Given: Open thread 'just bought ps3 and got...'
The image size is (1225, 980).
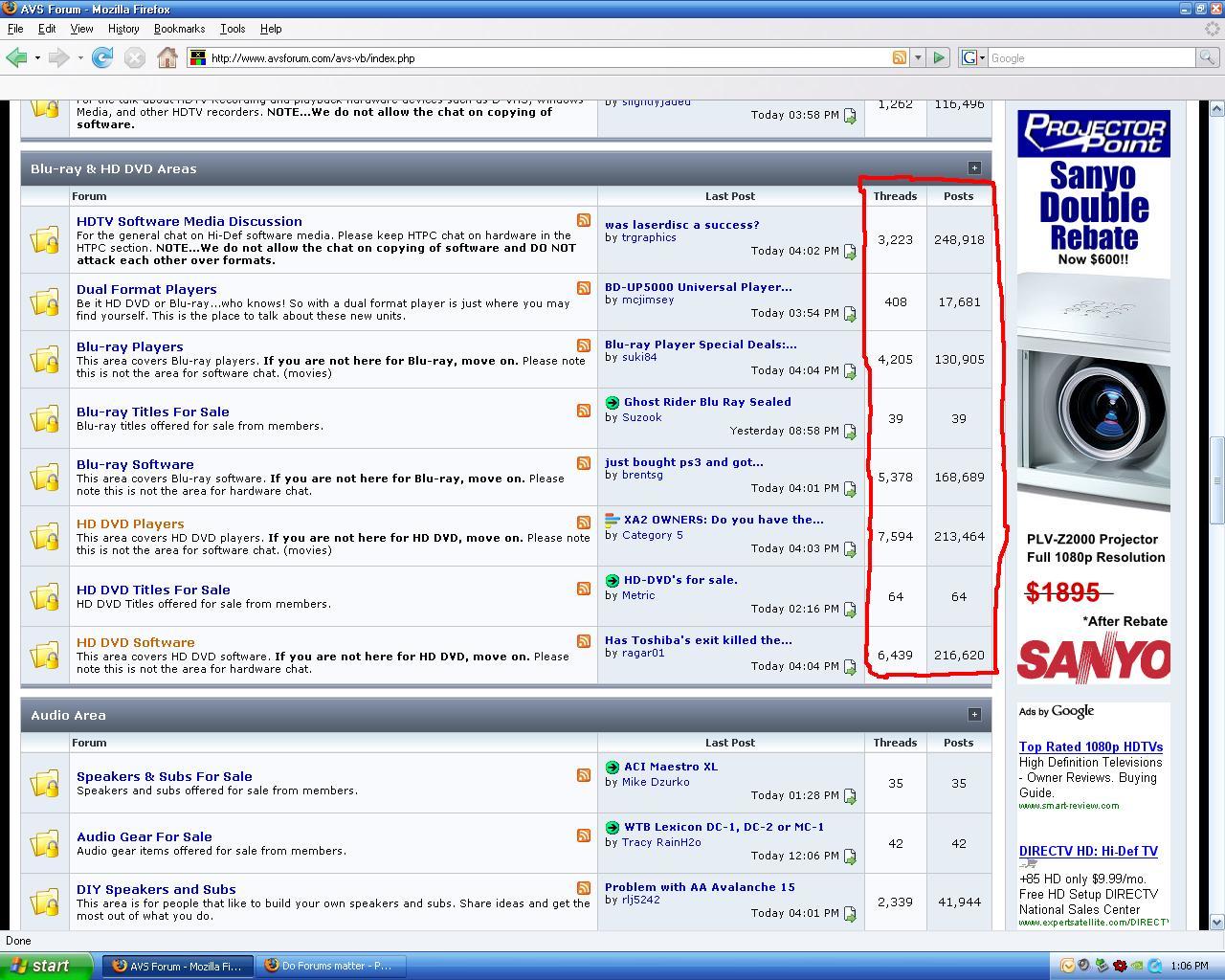Looking at the screenshot, I should [684, 462].
